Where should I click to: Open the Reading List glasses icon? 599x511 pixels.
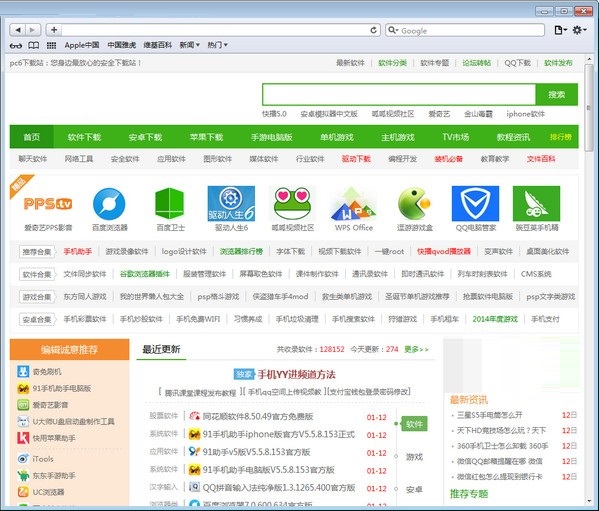click(16, 45)
